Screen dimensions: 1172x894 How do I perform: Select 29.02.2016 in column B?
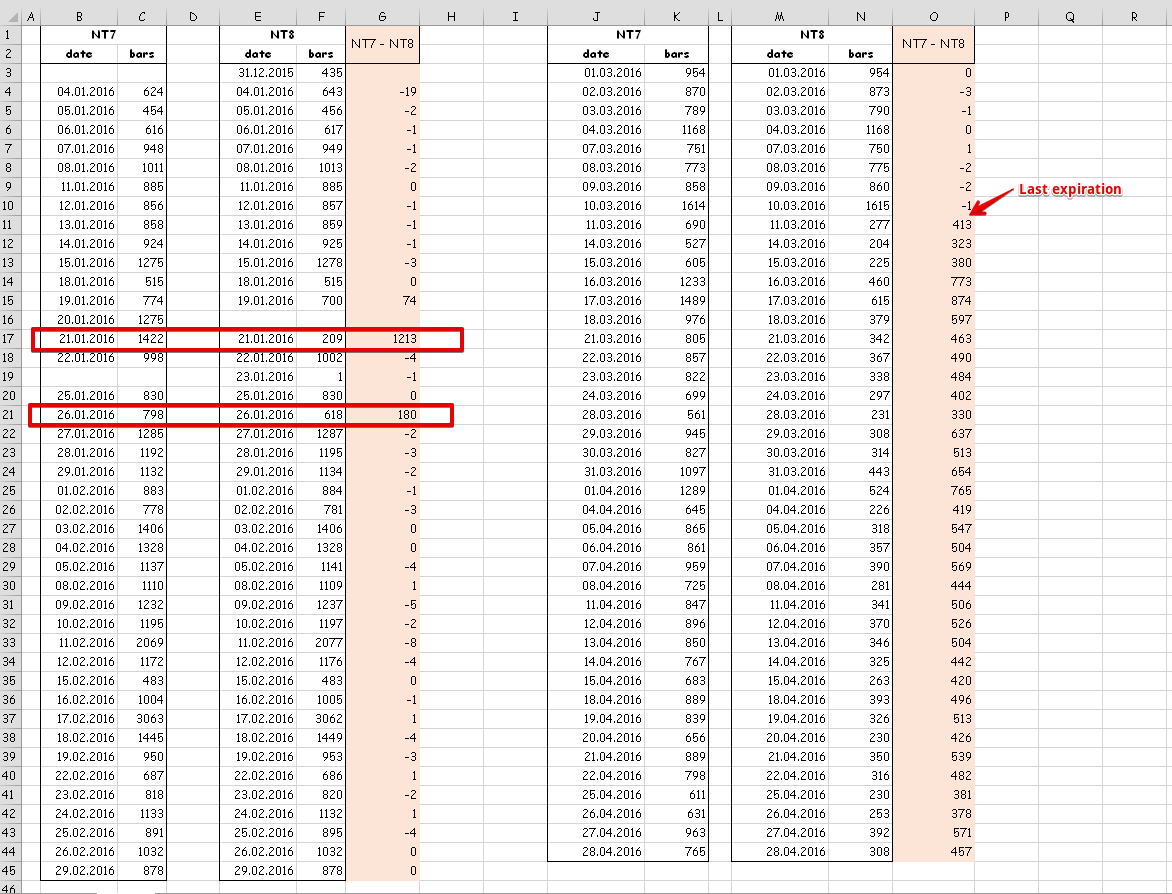tap(79, 871)
